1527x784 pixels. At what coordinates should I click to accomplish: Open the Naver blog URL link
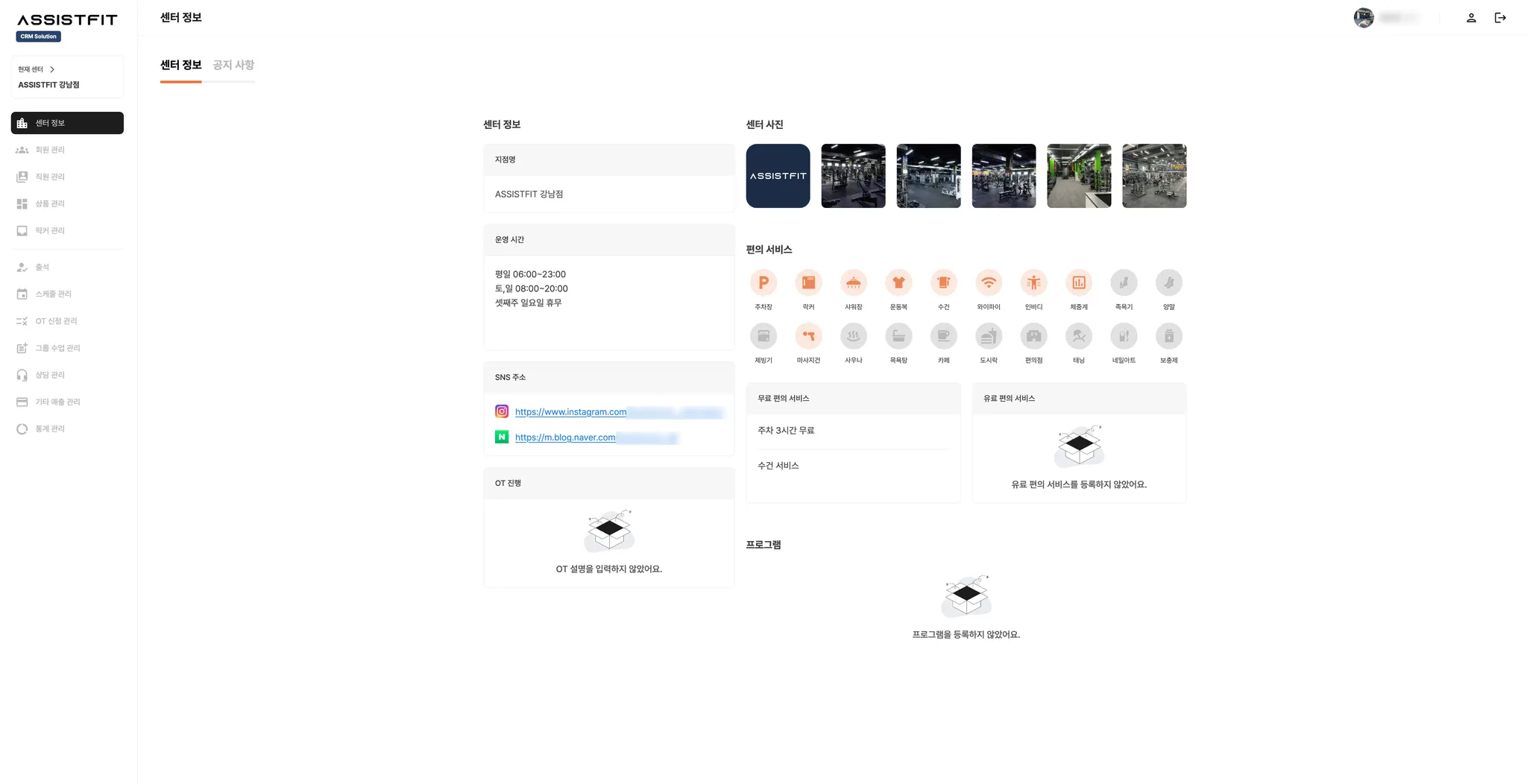pyautogui.click(x=565, y=437)
